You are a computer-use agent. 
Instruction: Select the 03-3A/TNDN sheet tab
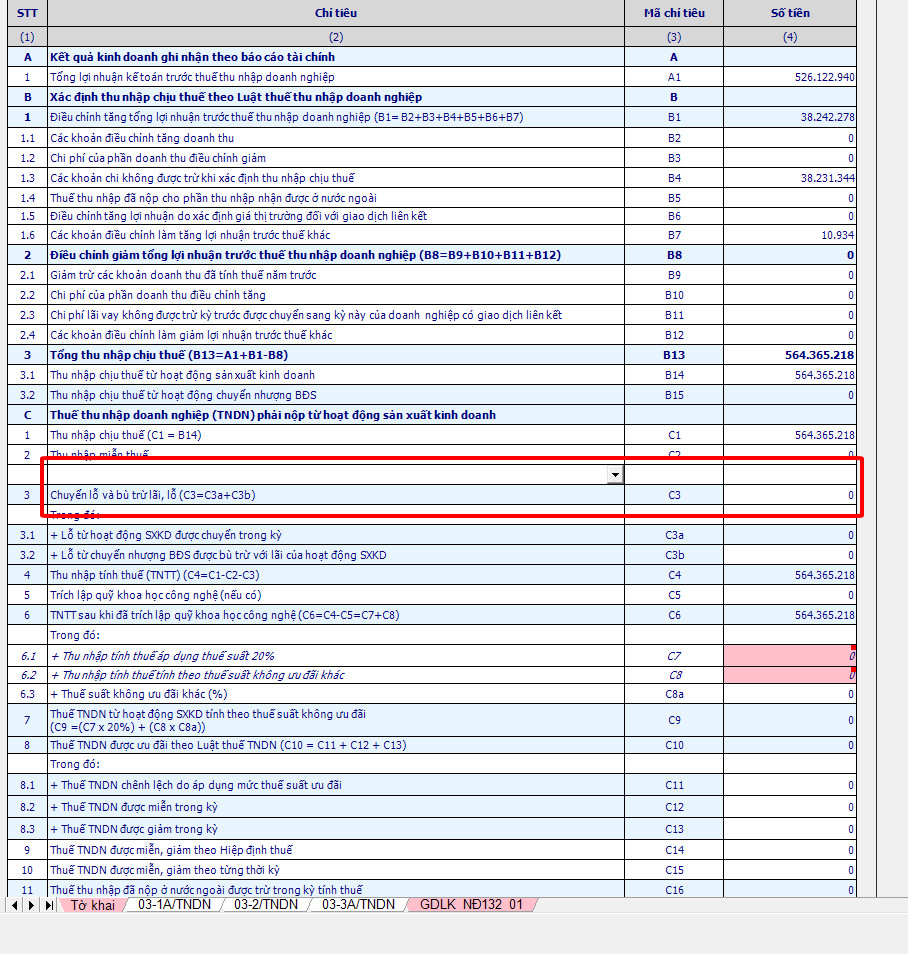click(x=358, y=905)
